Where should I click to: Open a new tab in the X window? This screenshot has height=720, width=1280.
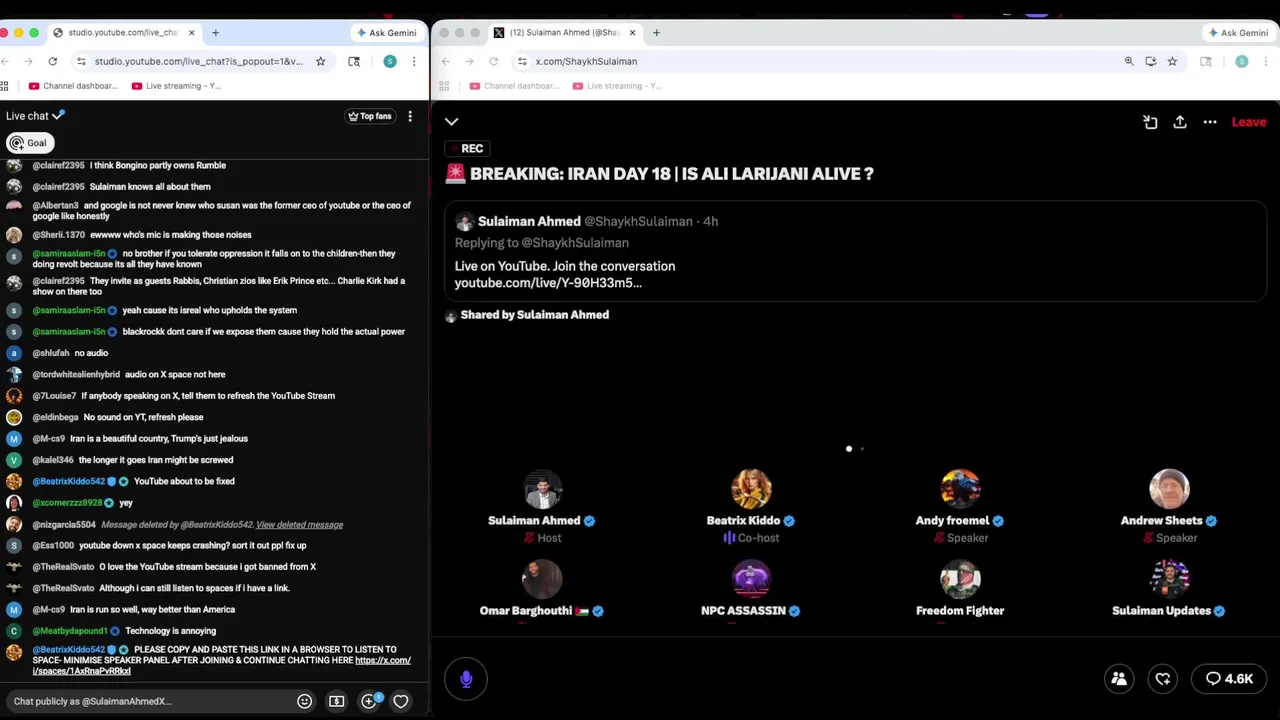pos(656,33)
